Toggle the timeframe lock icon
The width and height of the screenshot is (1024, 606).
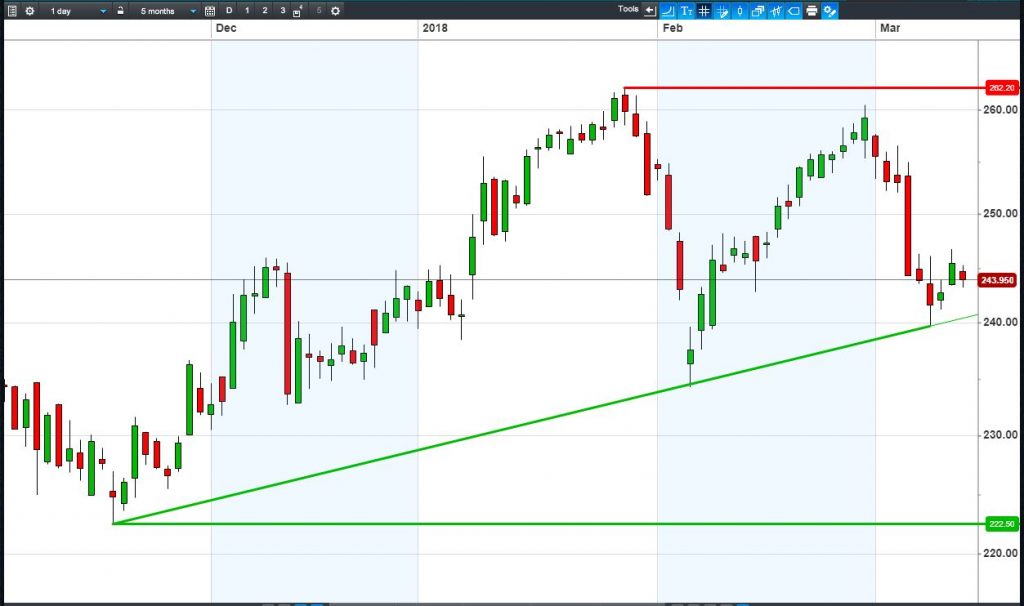[120, 10]
